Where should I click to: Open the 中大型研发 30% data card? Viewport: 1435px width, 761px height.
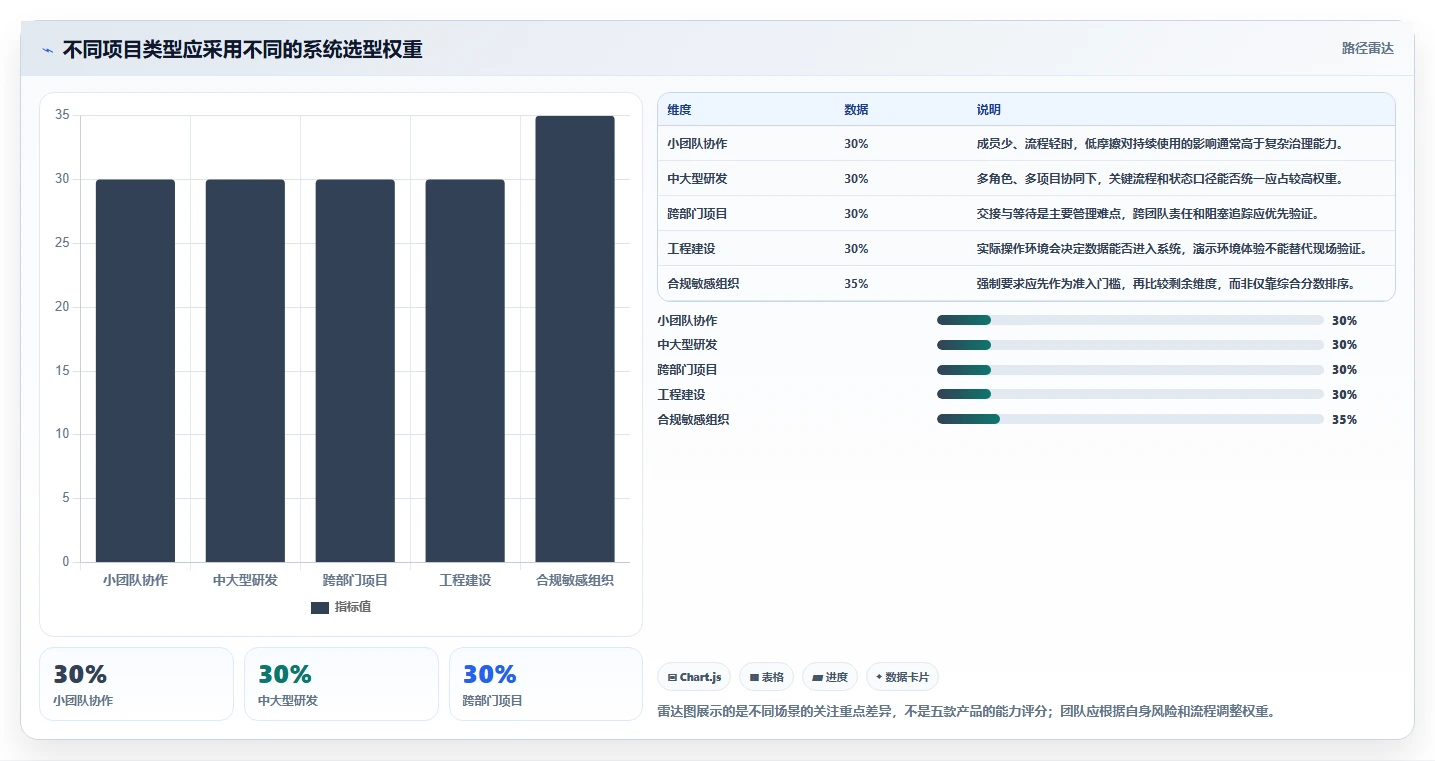coord(341,684)
